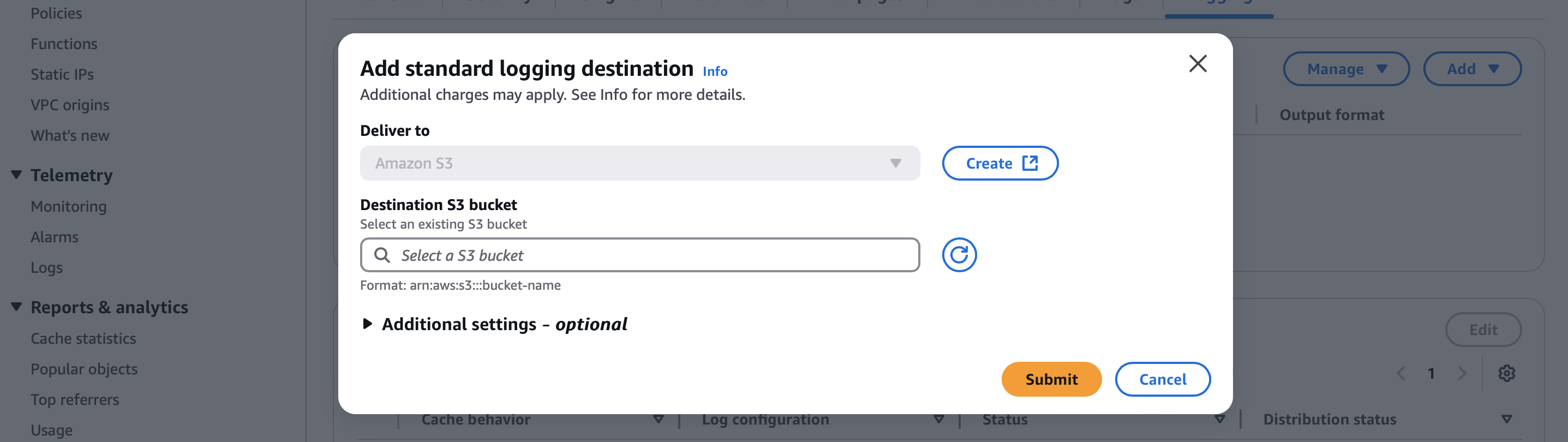The width and height of the screenshot is (1568, 442).
Task: Navigate to Cache statistics page
Action: 83,338
